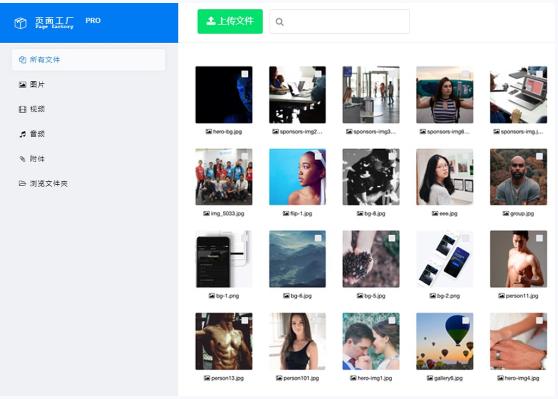
Task: Toggle the checkbox on gallery6.jpg balloon image
Action: [465, 320]
